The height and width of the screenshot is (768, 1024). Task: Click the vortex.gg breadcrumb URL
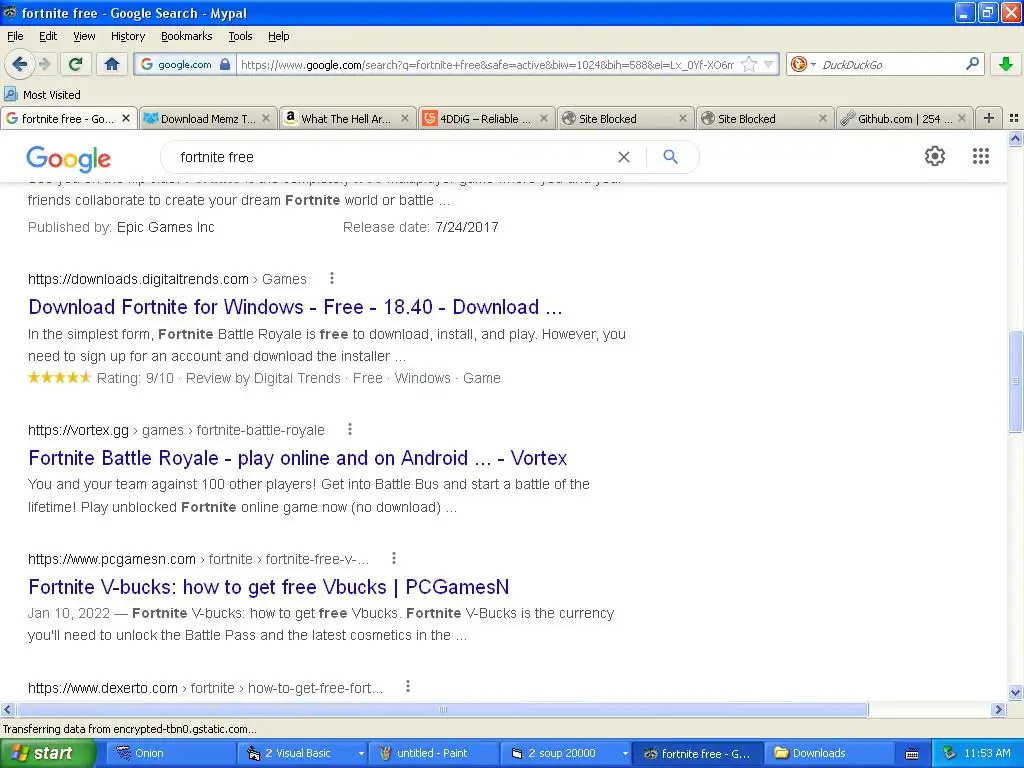coord(176,430)
